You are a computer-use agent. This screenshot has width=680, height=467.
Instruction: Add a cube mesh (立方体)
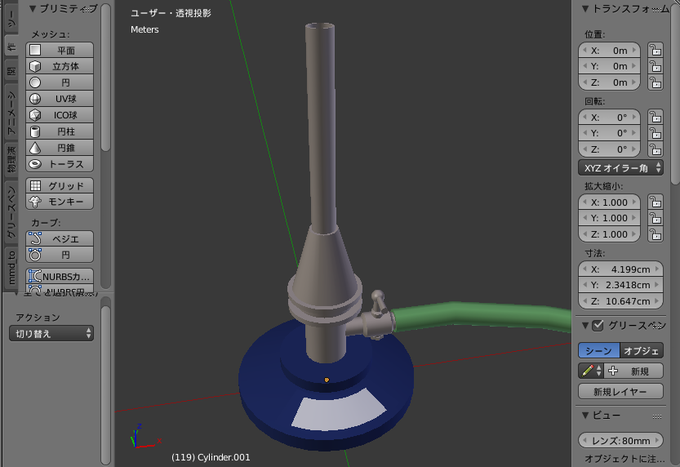(59, 66)
